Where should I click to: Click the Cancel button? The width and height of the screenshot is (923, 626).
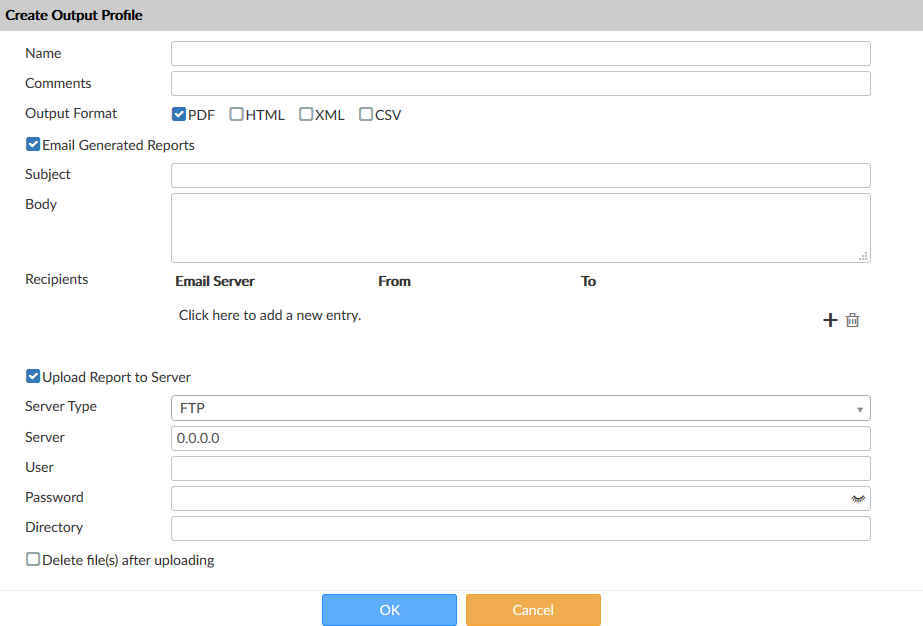click(x=533, y=609)
